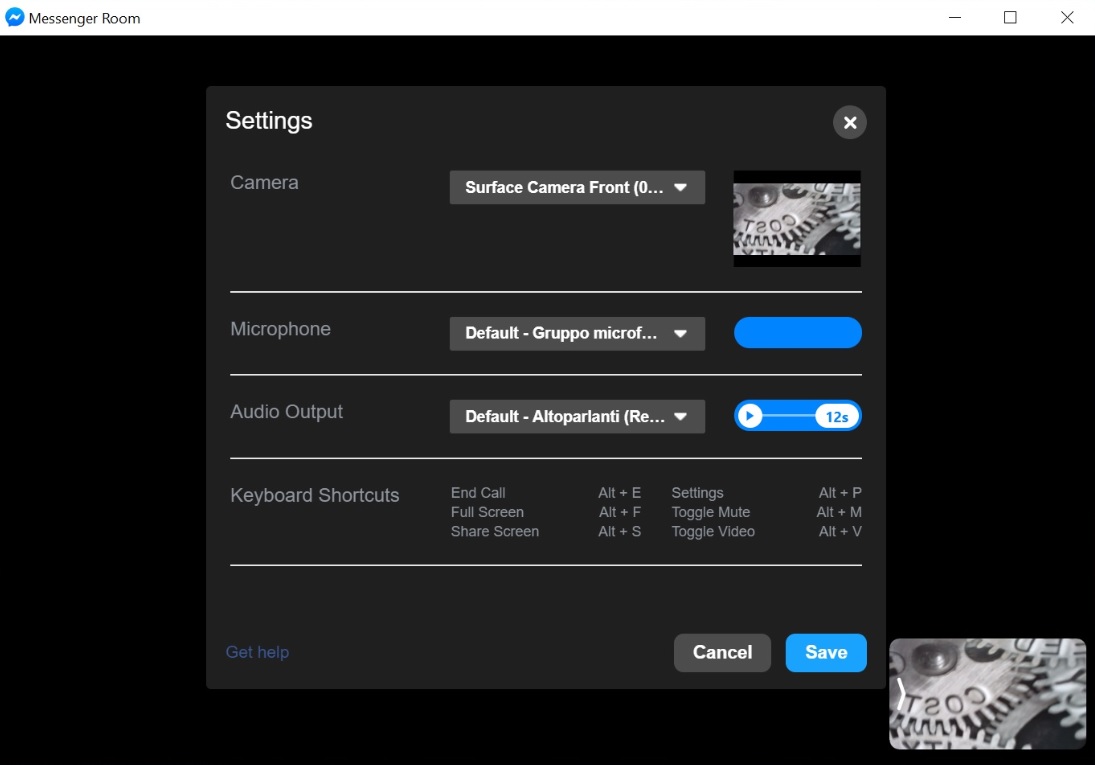This screenshot has height=765, width=1095.
Task: Save the settings changes
Action: click(x=825, y=652)
